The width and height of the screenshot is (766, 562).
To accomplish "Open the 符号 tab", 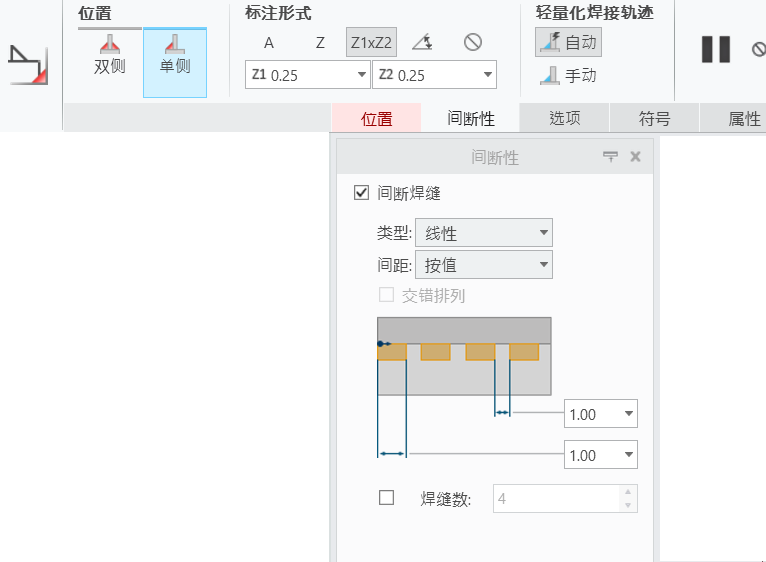I will [x=654, y=118].
